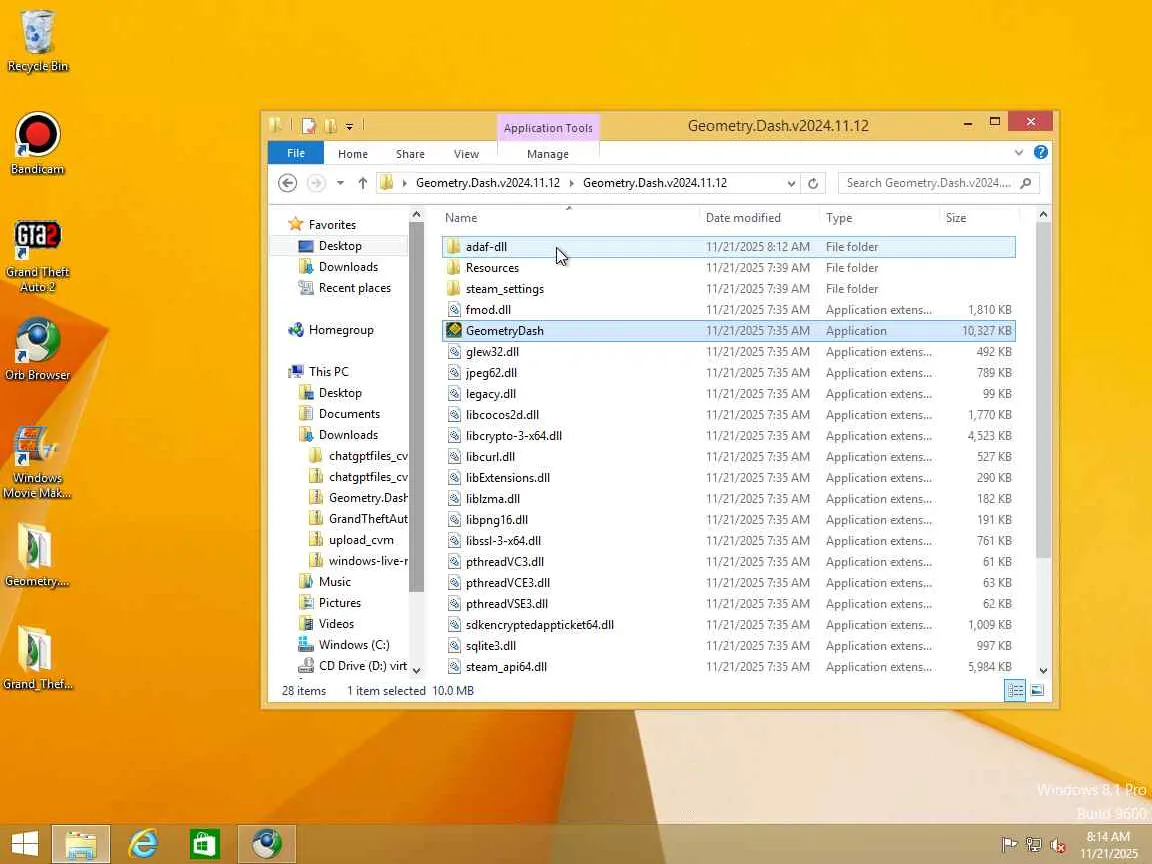Switch to Details view layout button
Image resolution: width=1152 pixels, height=864 pixels.
(x=1015, y=690)
